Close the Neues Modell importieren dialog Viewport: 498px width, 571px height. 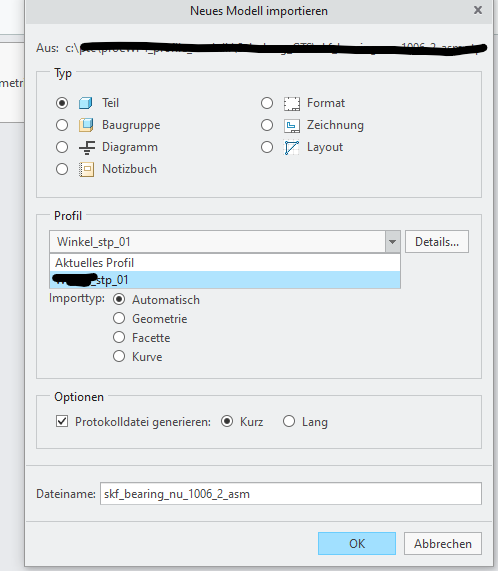pyautogui.click(x=478, y=10)
